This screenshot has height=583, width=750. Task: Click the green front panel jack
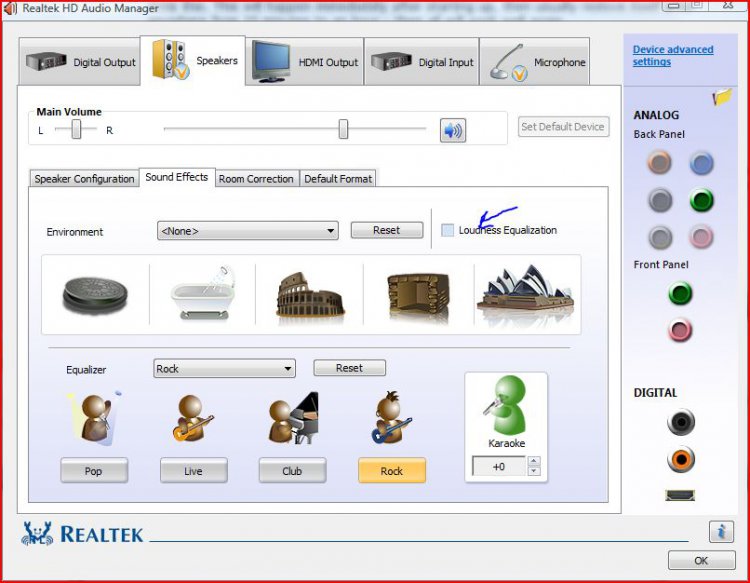click(x=680, y=293)
